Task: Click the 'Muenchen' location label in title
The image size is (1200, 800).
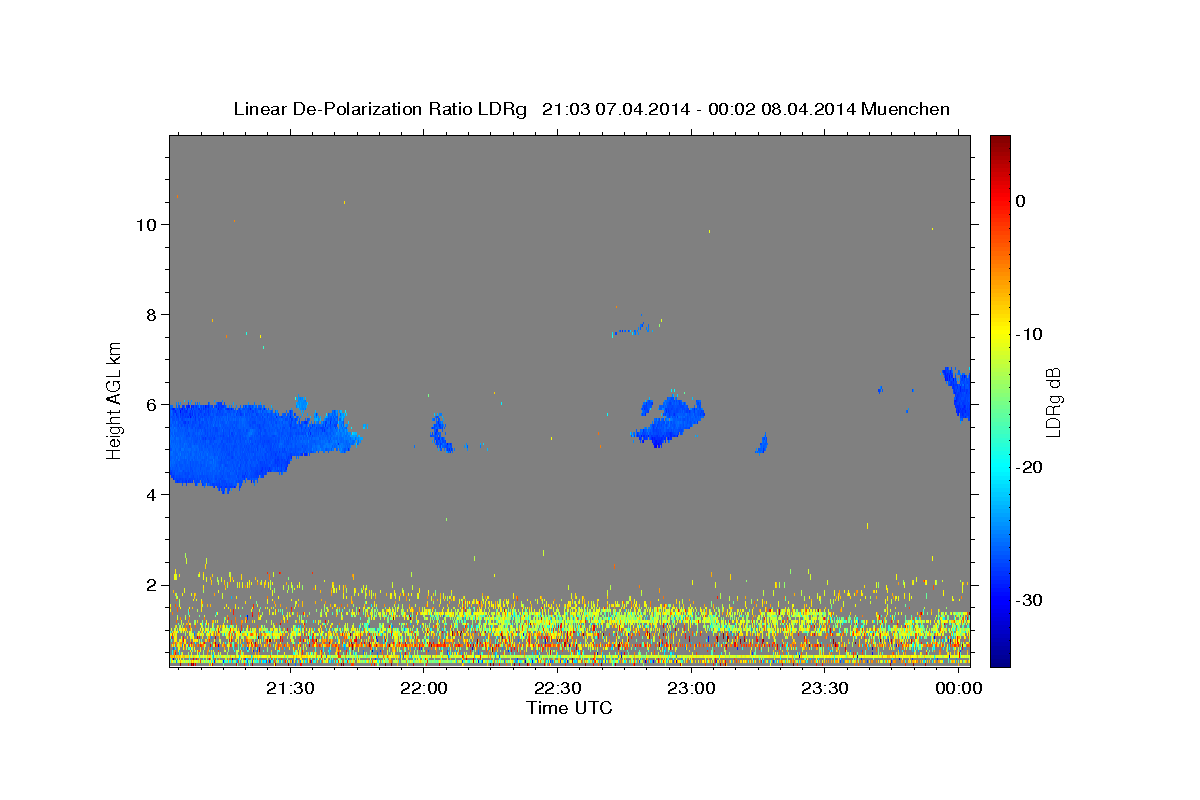Action: click(906, 108)
